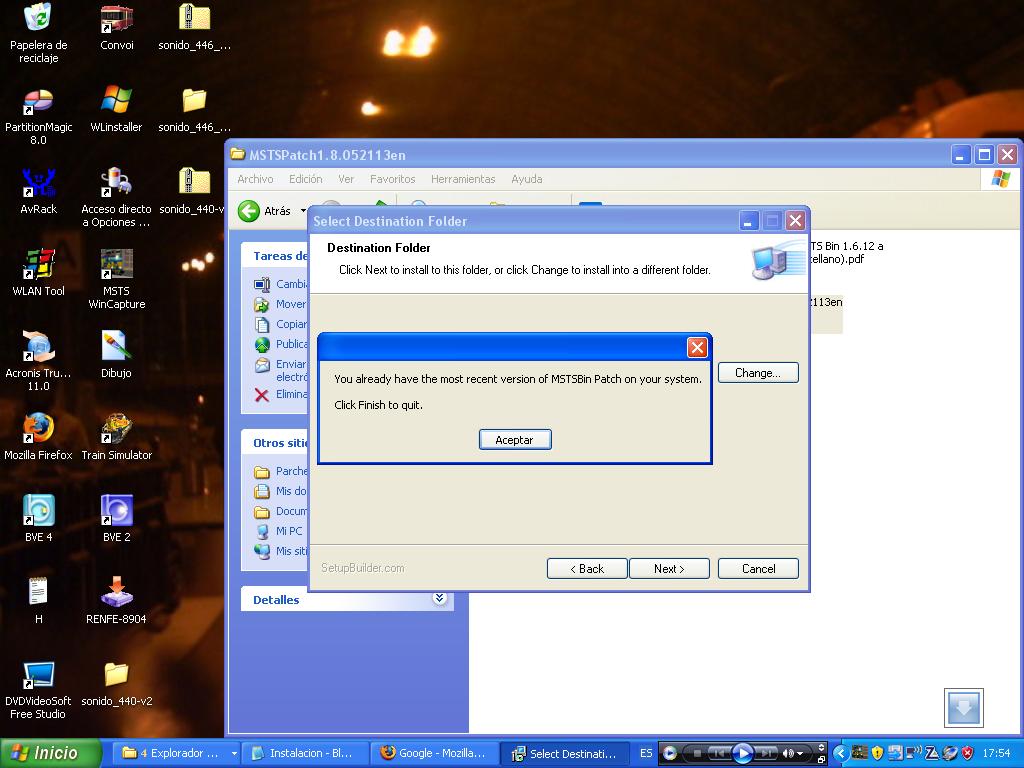Switch to Google - Mozilla taskbar button
Screen dimensions: 1024x768
(x=434, y=753)
